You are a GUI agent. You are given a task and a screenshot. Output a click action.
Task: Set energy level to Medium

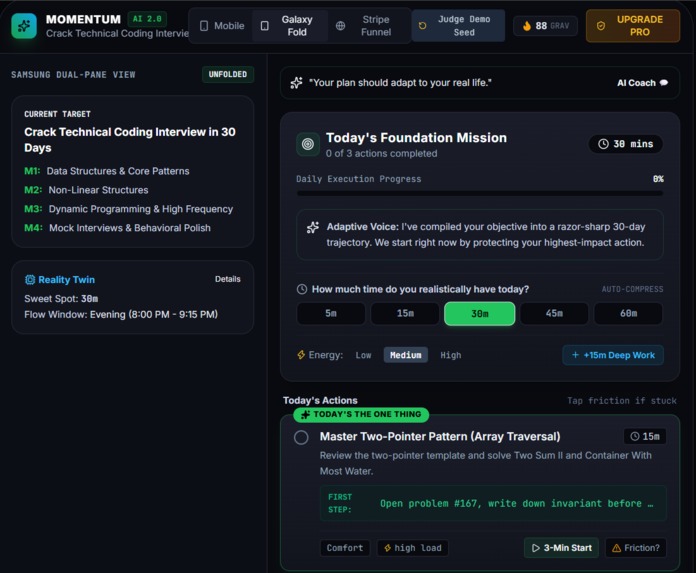pyautogui.click(x=406, y=355)
